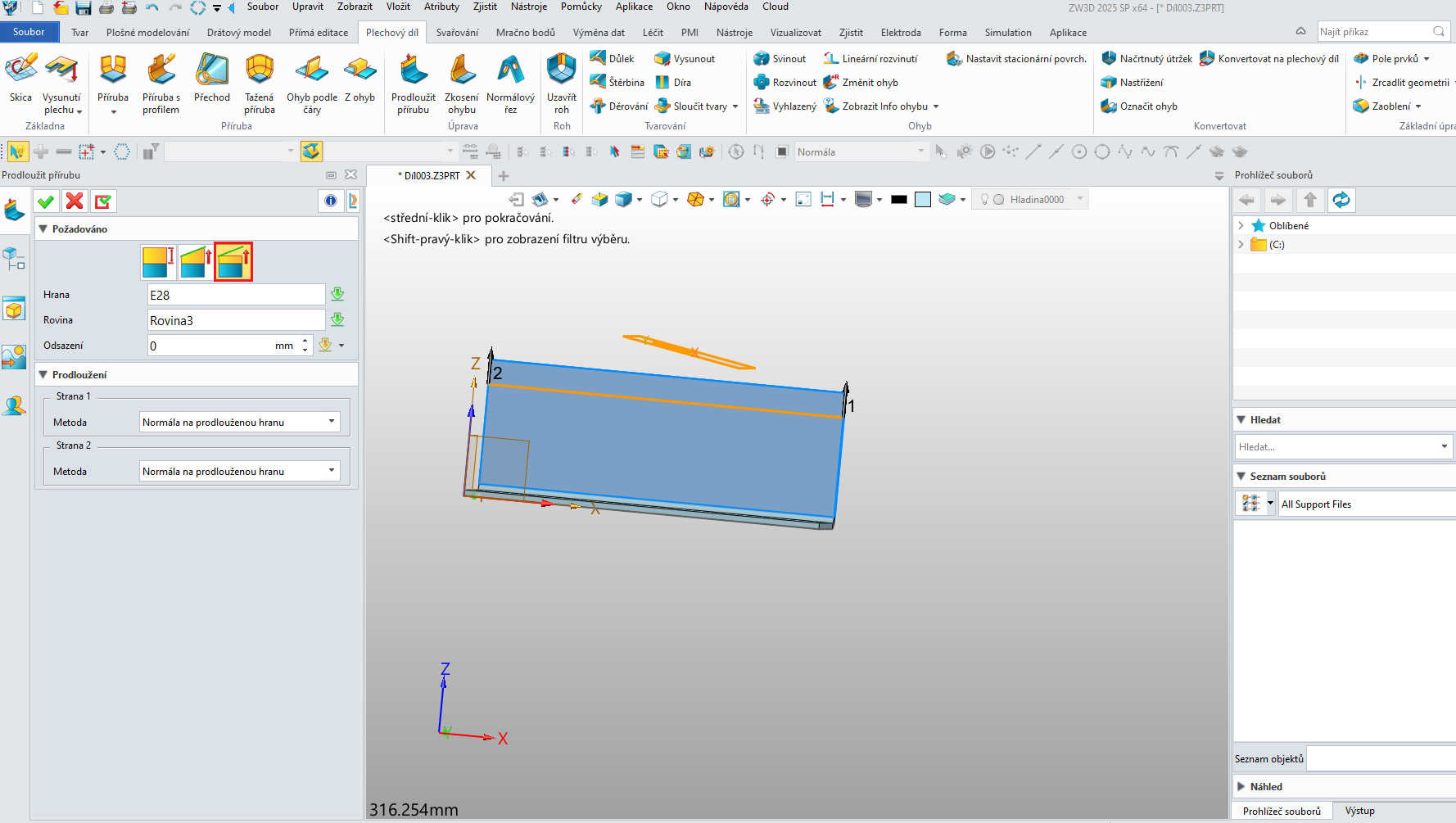1456x823 pixels.
Task: Switch to the Výstup tab
Action: coord(1359,811)
